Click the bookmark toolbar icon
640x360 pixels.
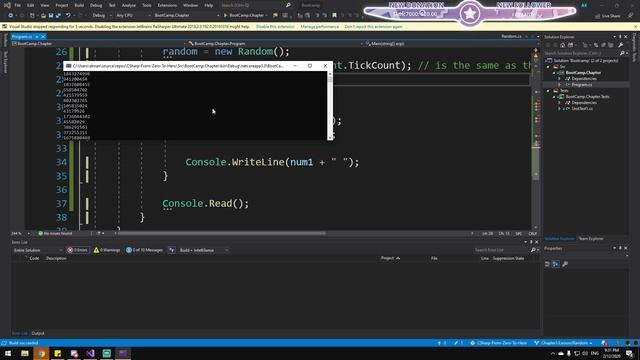pyautogui.click(x=334, y=16)
